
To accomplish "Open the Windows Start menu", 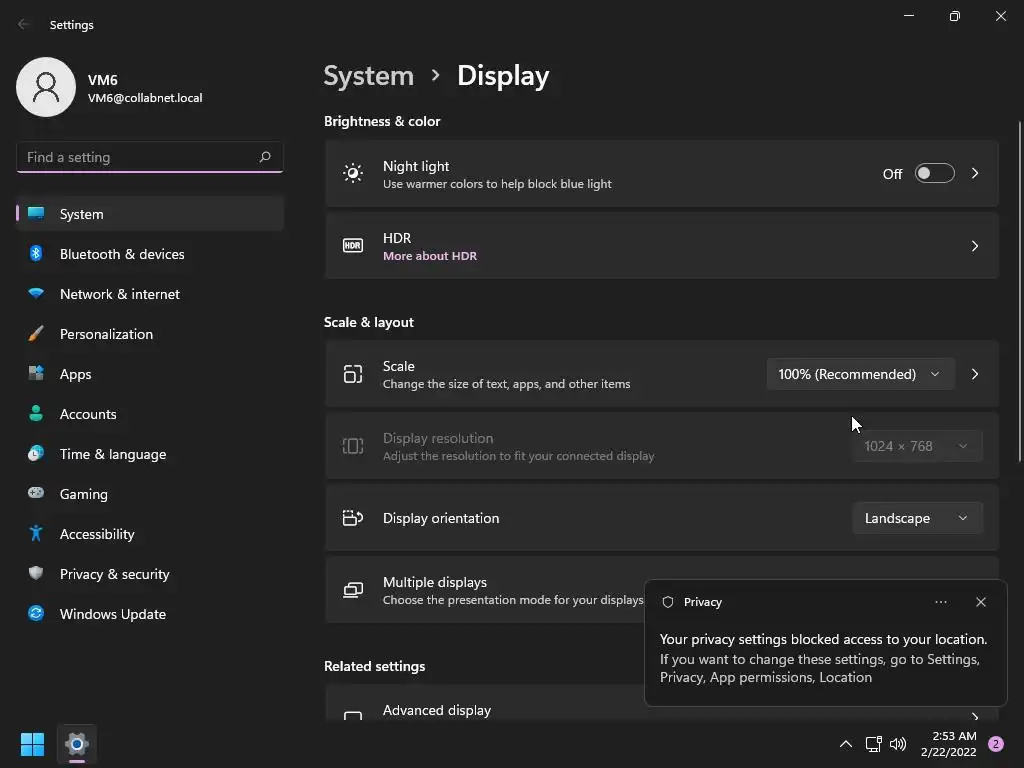I will [32, 744].
